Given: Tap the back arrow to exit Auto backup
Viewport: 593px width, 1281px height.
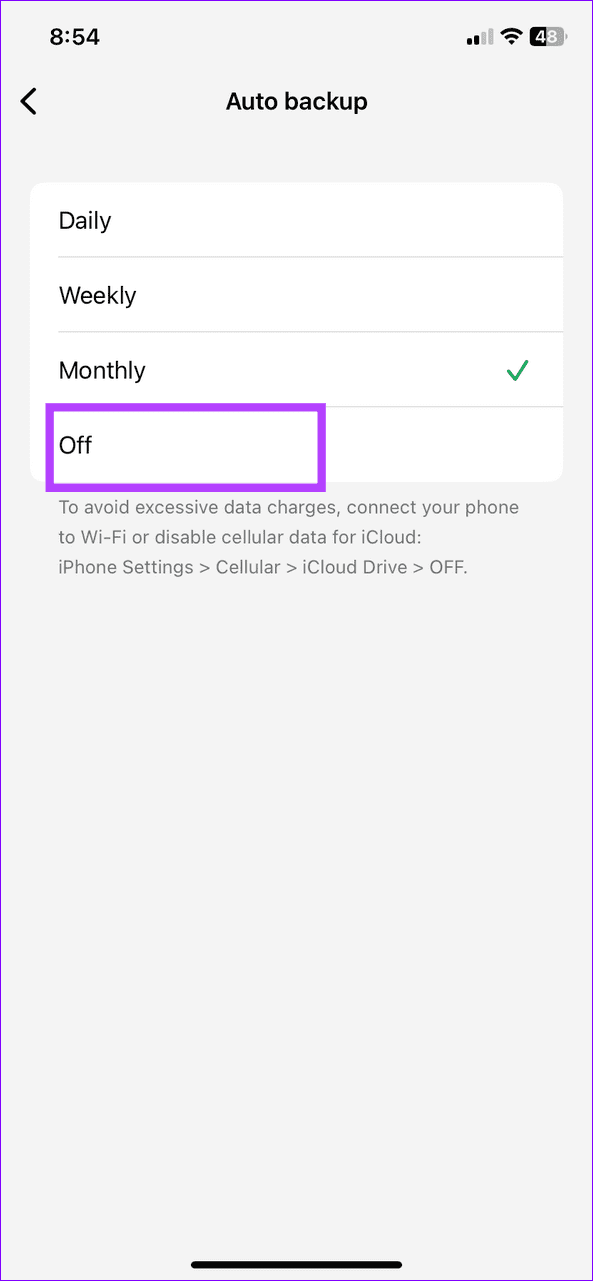Looking at the screenshot, I should (28, 101).
